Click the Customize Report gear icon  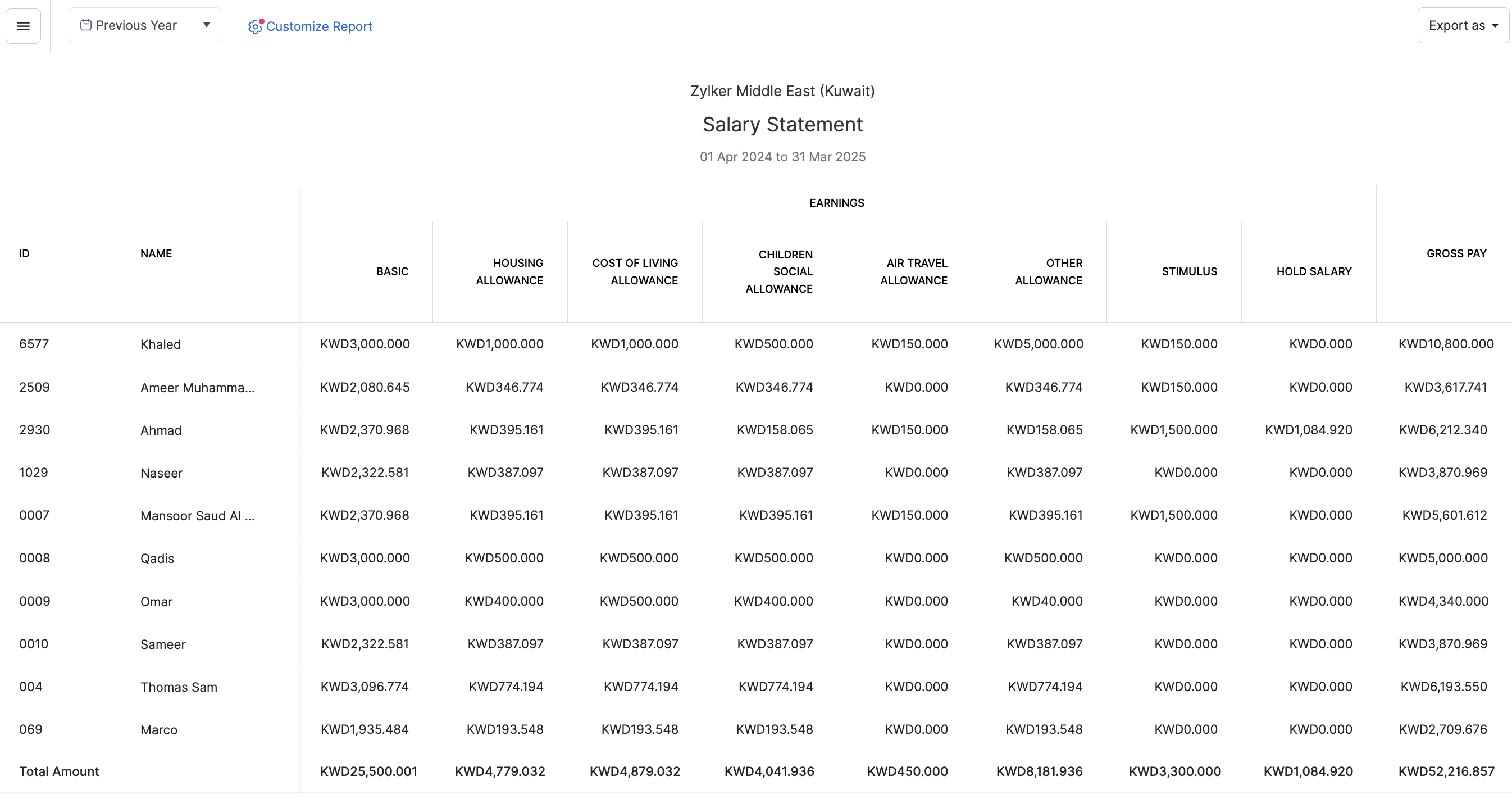click(255, 26)
